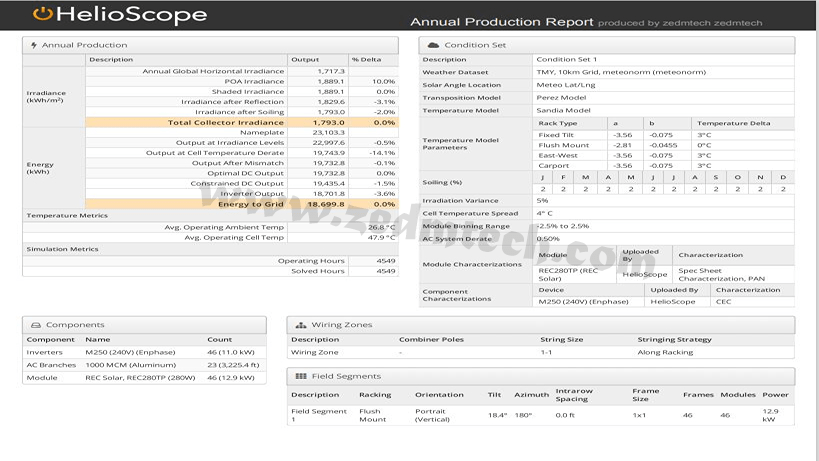Select the CEC characterization value
819x461 pixels.
723,302
